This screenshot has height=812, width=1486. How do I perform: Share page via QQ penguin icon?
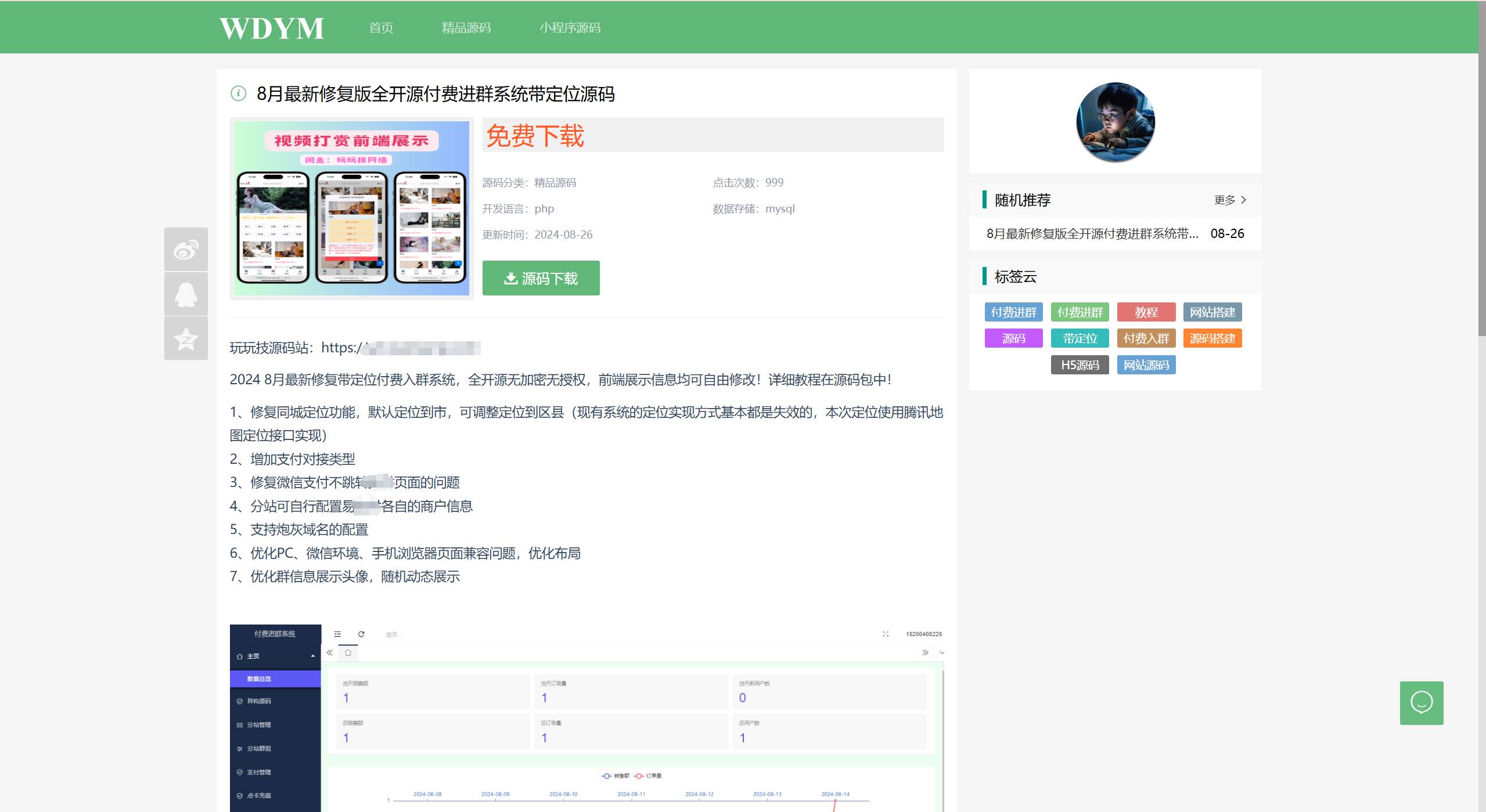[186, 294]
